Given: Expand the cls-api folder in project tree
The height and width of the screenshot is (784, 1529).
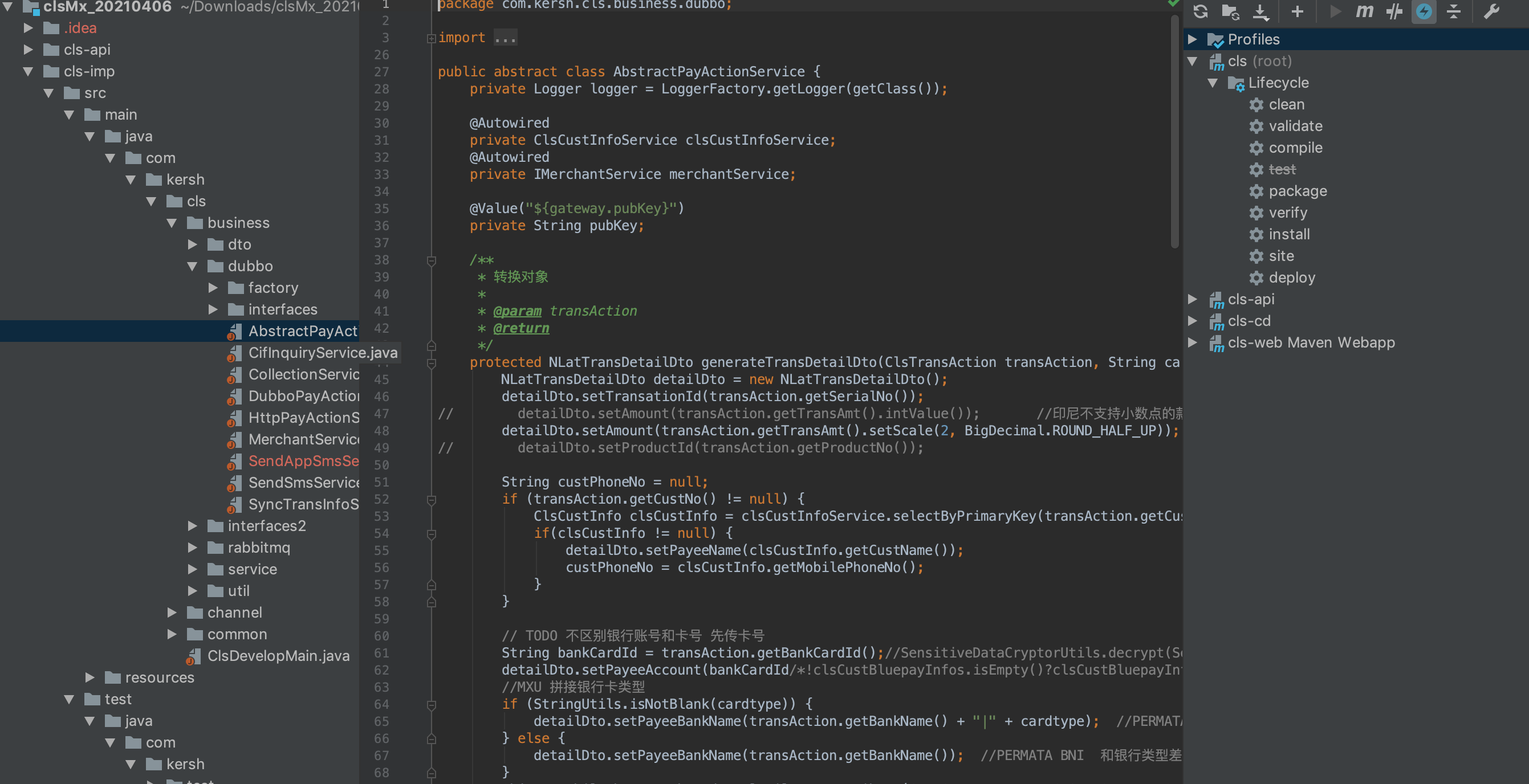Looking at the screenshot, I should (28, 50).
